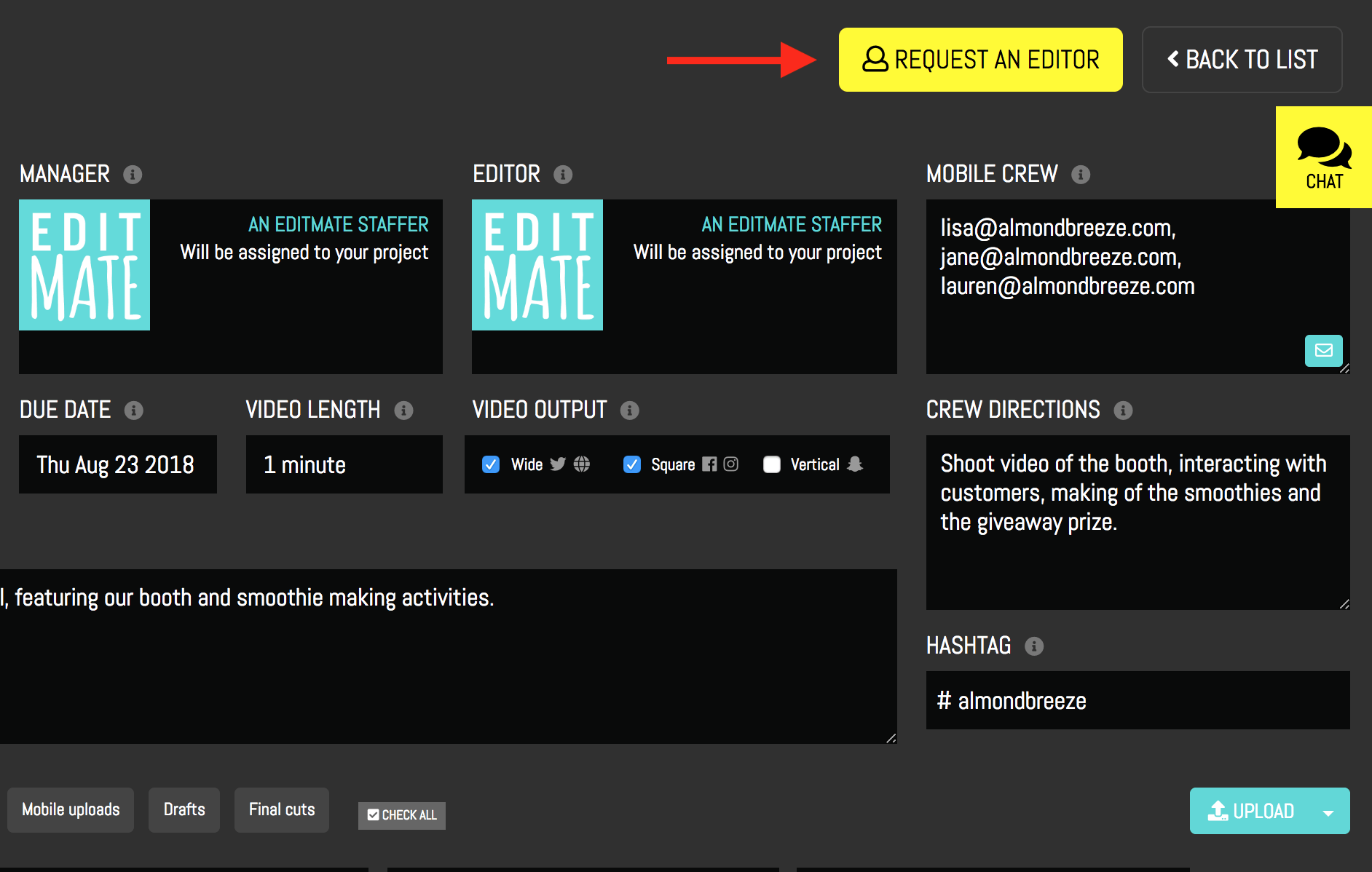The width and height of the screenshot is (1372, 872).
Task: Click the Editor Edit Mate logo
Action: coord(537,265)
